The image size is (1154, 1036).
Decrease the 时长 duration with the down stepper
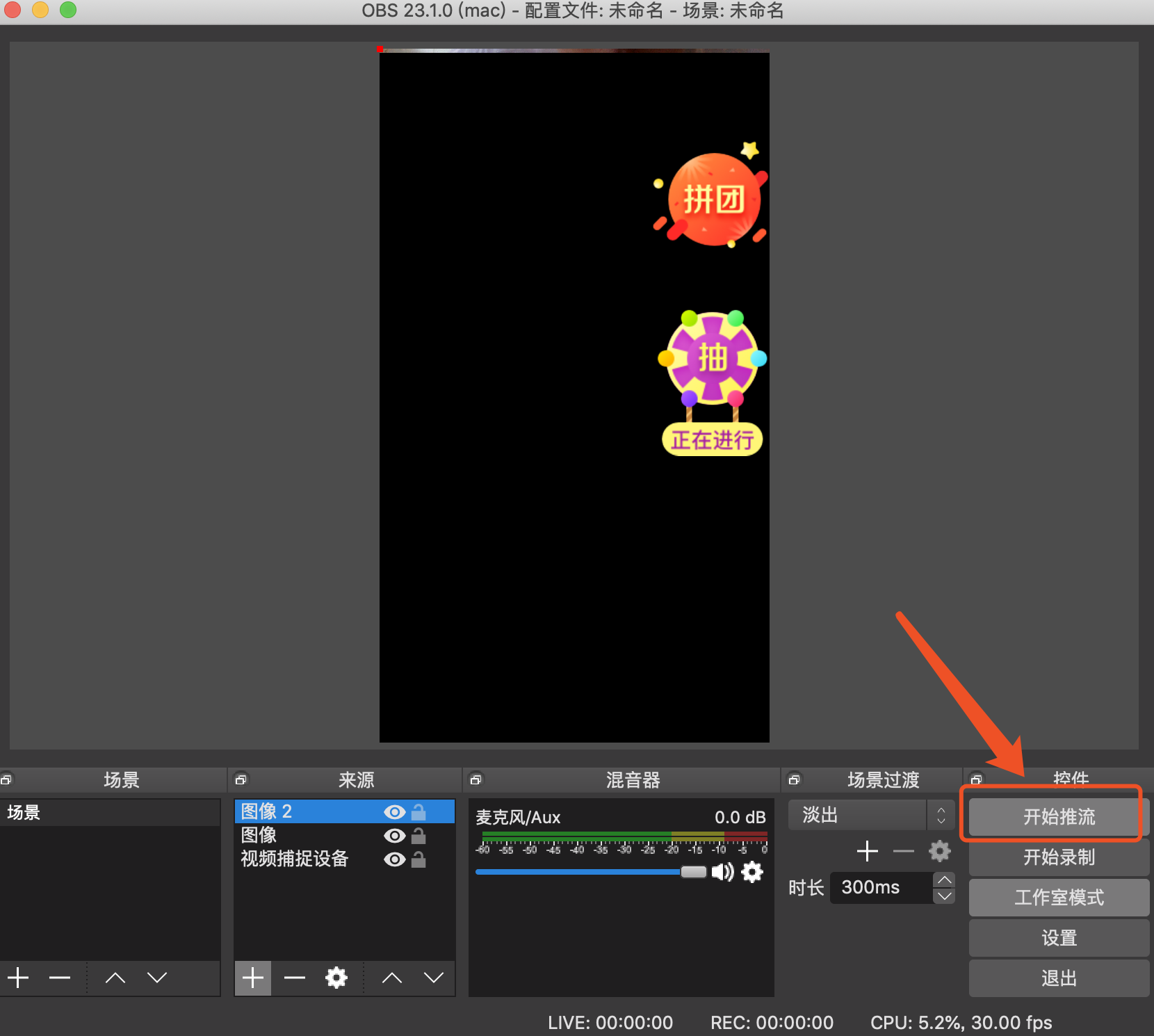pos(944,896)
